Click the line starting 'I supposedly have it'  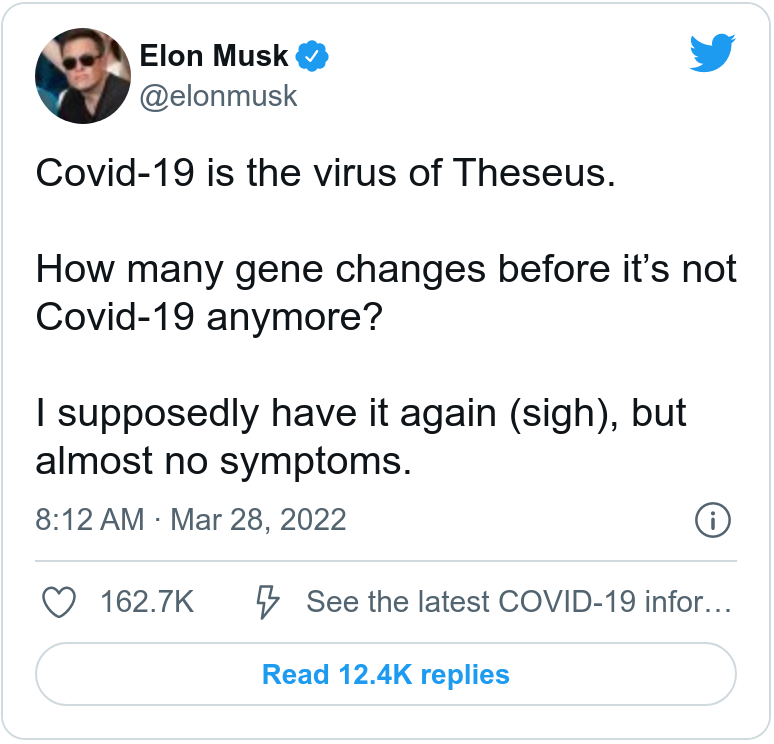(x=361, y=413)
